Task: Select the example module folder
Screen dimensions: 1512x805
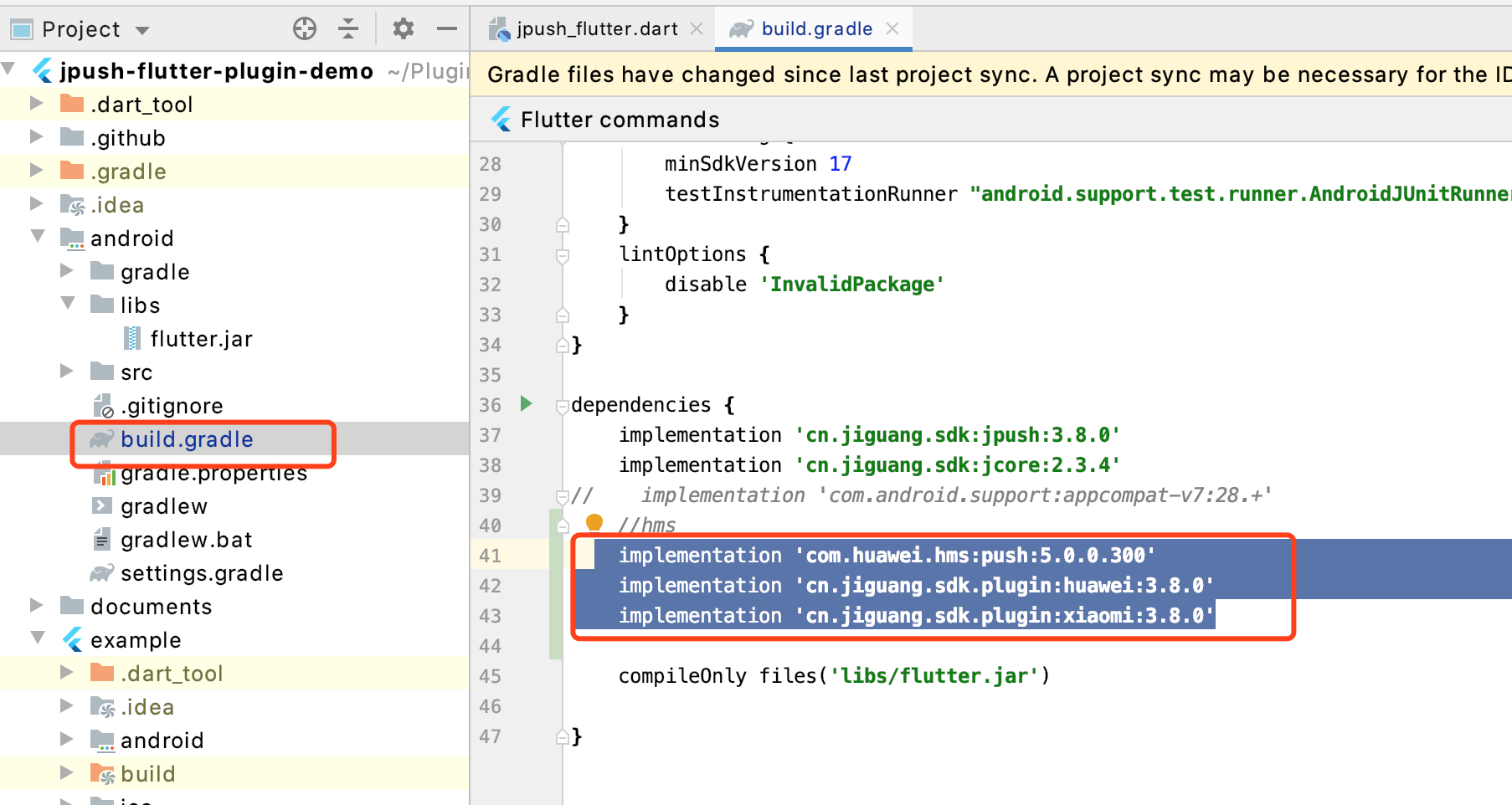Action: pos(135,640)
